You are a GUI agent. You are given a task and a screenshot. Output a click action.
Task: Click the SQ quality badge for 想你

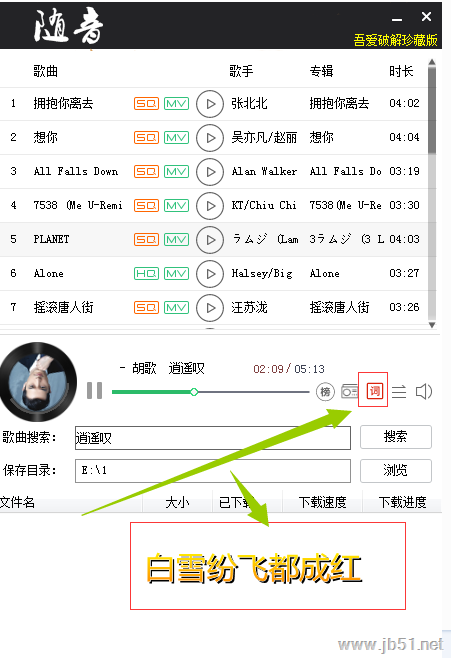146,137
